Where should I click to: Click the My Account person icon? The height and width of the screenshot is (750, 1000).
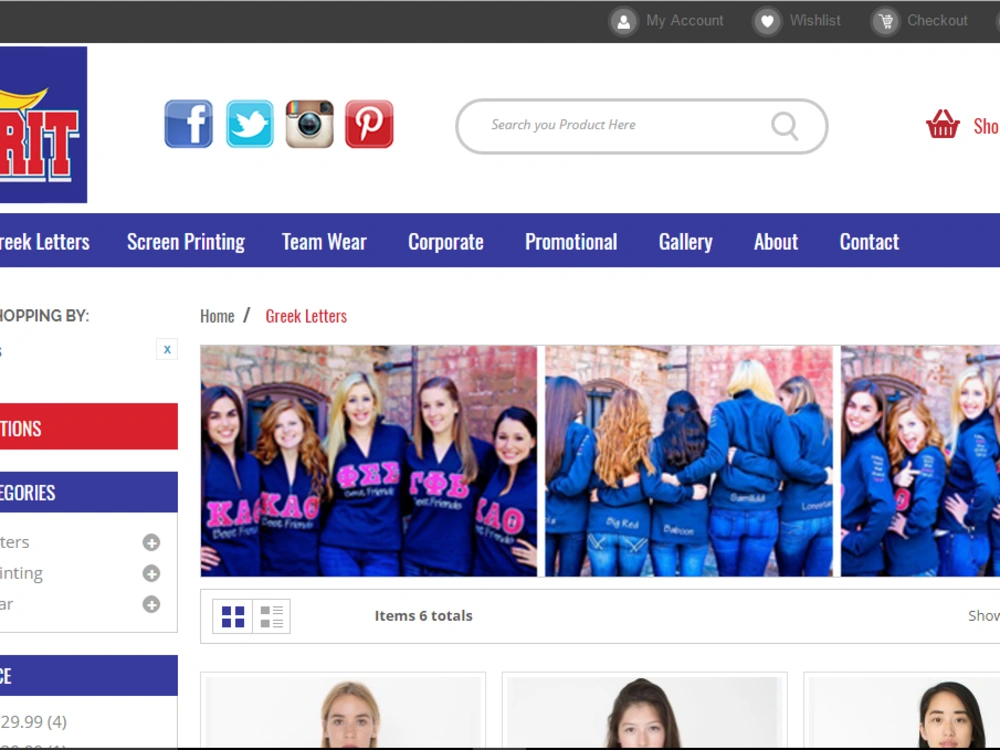623,22
